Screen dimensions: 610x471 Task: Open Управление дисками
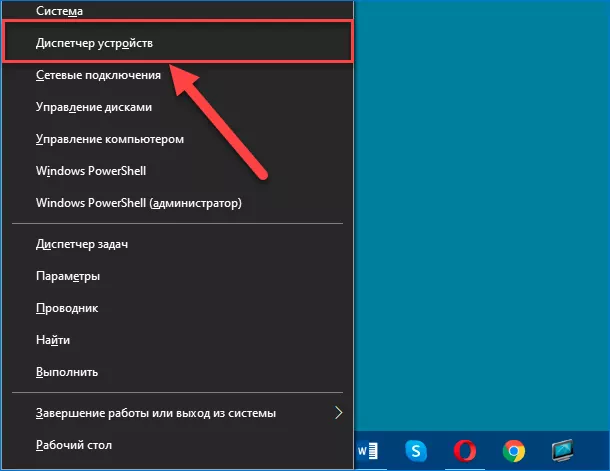(x=94, y=107)
